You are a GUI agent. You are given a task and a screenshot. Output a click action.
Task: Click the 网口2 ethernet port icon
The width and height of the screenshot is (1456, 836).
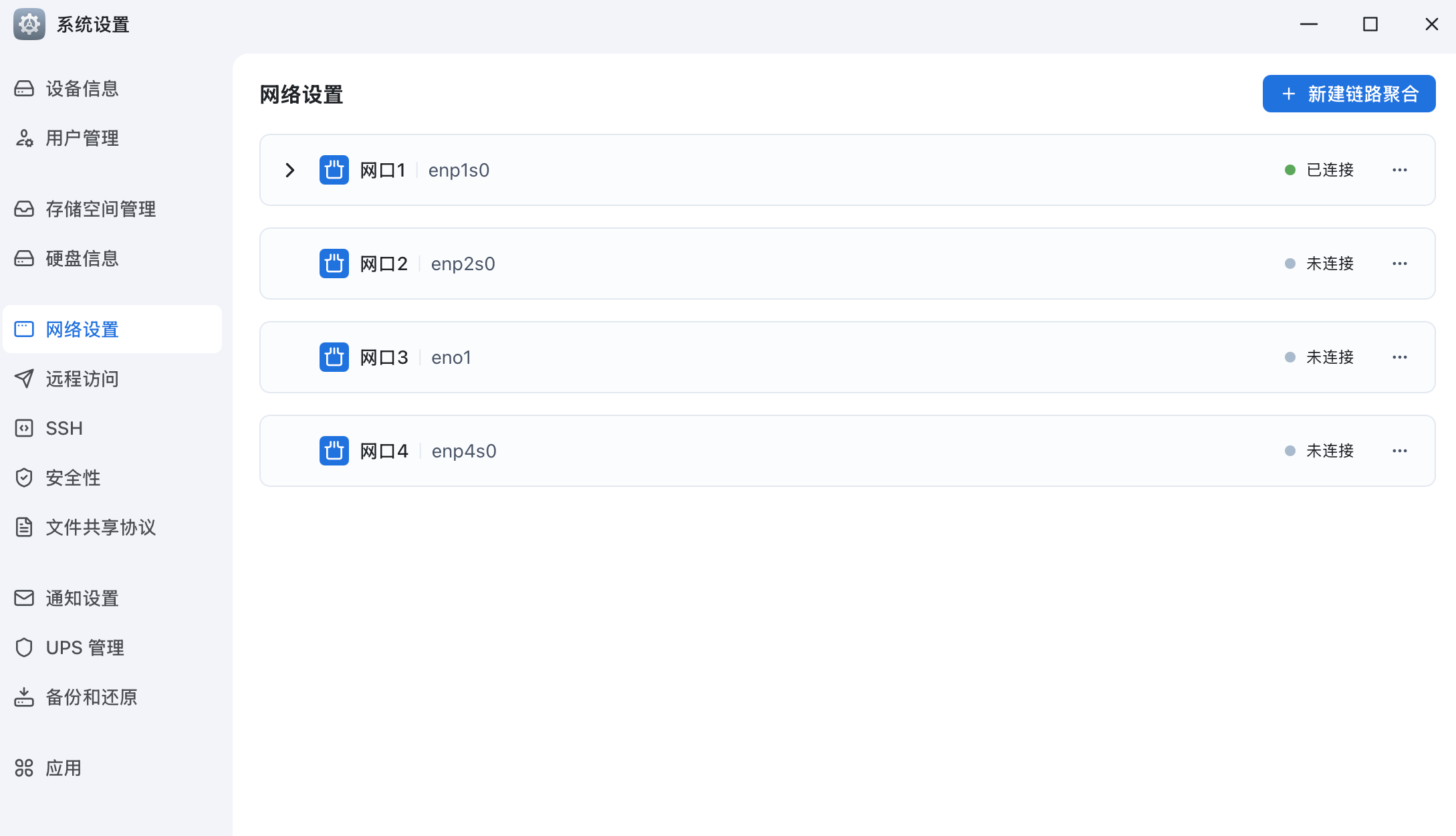(x=334, y=264)
